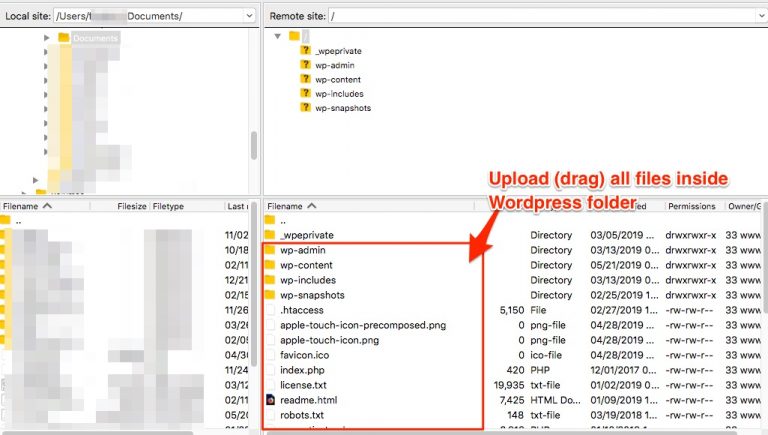Click the question-mark folder icon beside wp-includes

[x=305, y=93]
